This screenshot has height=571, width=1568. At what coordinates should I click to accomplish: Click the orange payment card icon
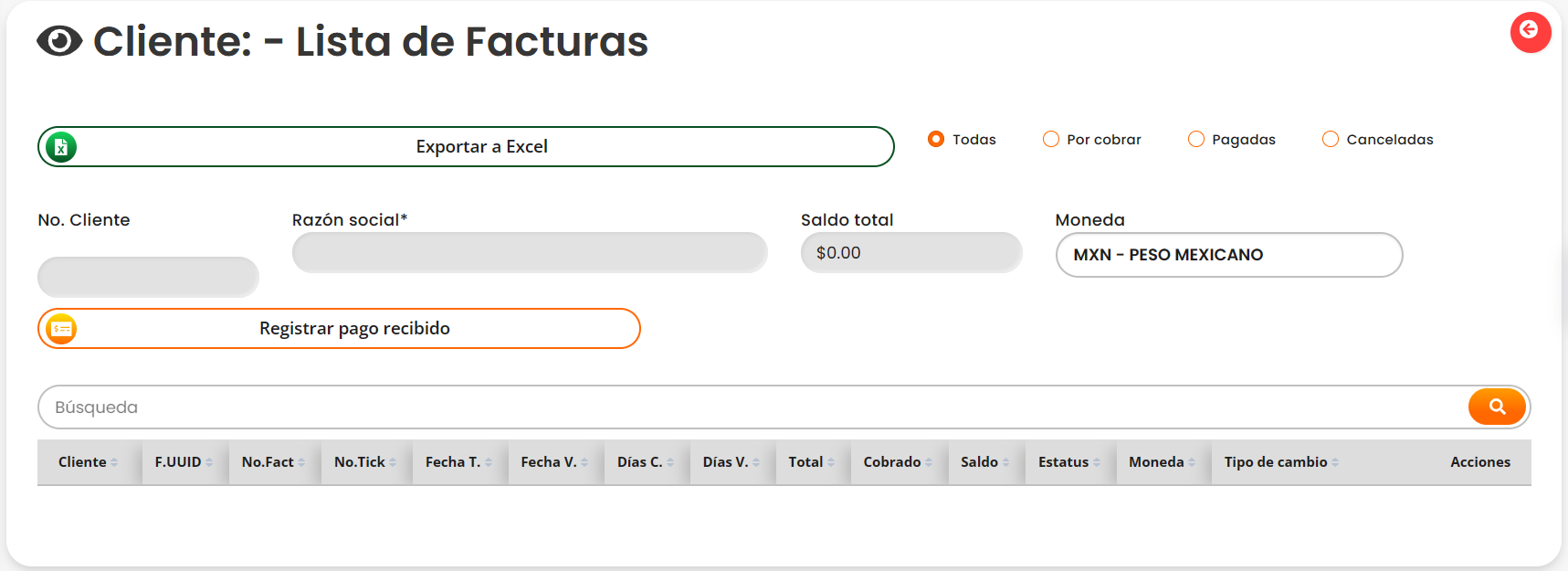click(61, 329)
